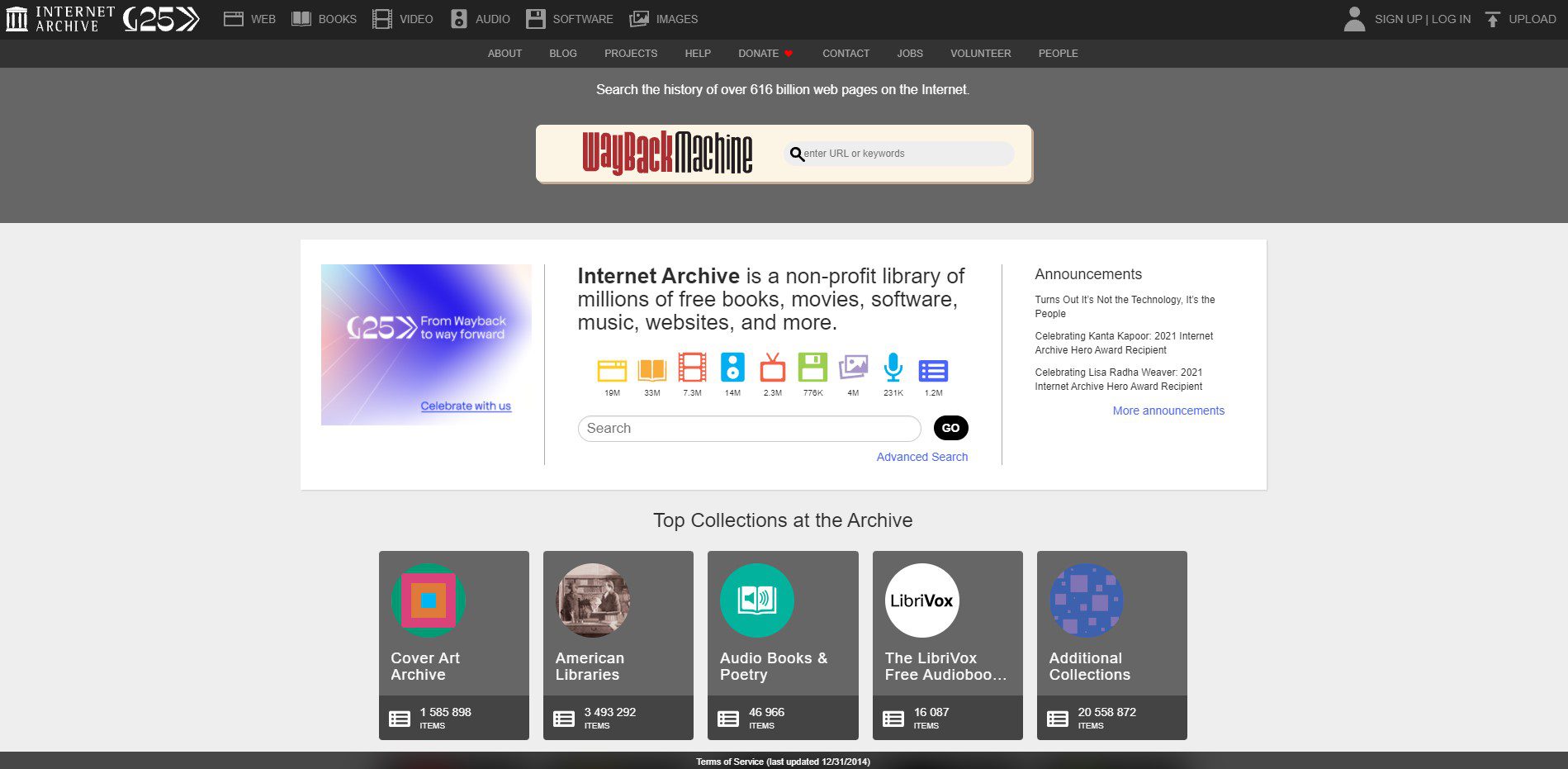Open the blue speaker audio icon
1568x769 pixels.
click(732, 368)
